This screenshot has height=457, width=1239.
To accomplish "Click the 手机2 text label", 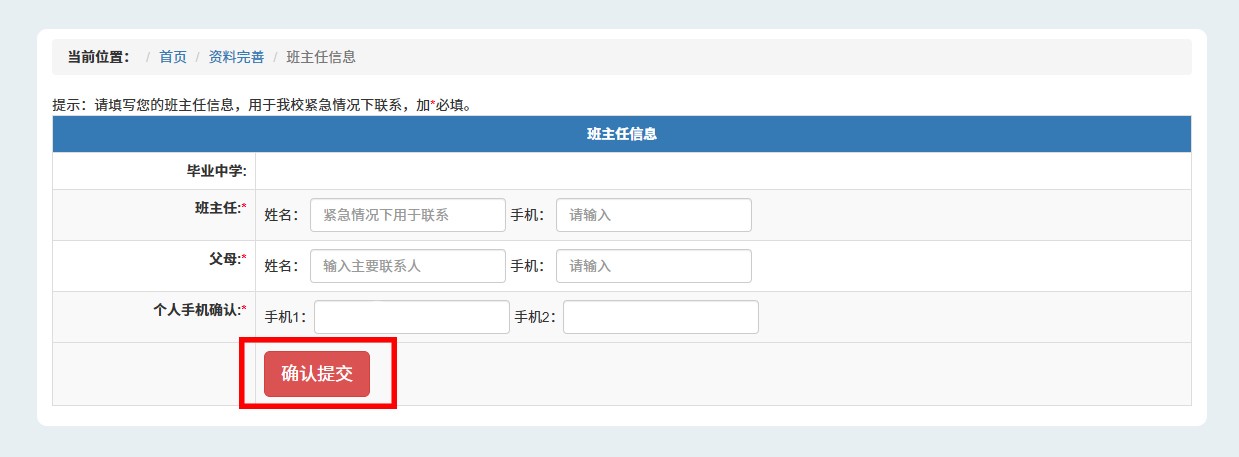I will click(536, 317).
